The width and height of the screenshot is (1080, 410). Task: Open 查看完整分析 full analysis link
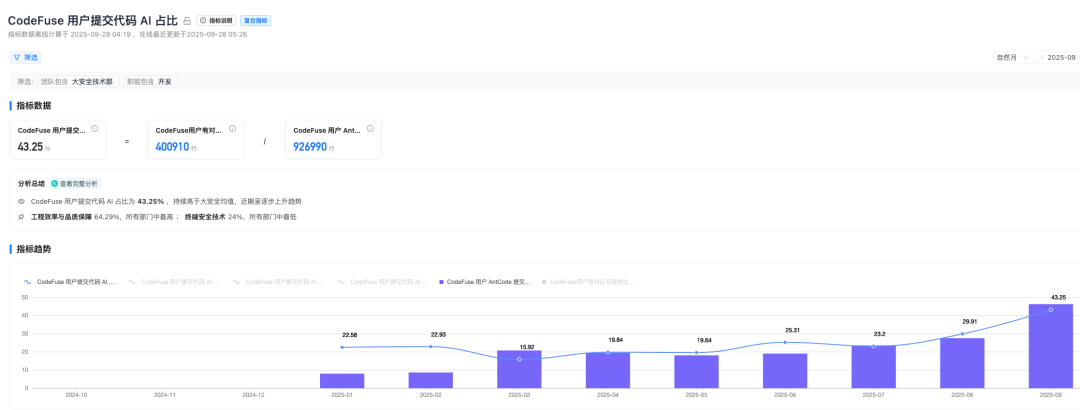76,184
